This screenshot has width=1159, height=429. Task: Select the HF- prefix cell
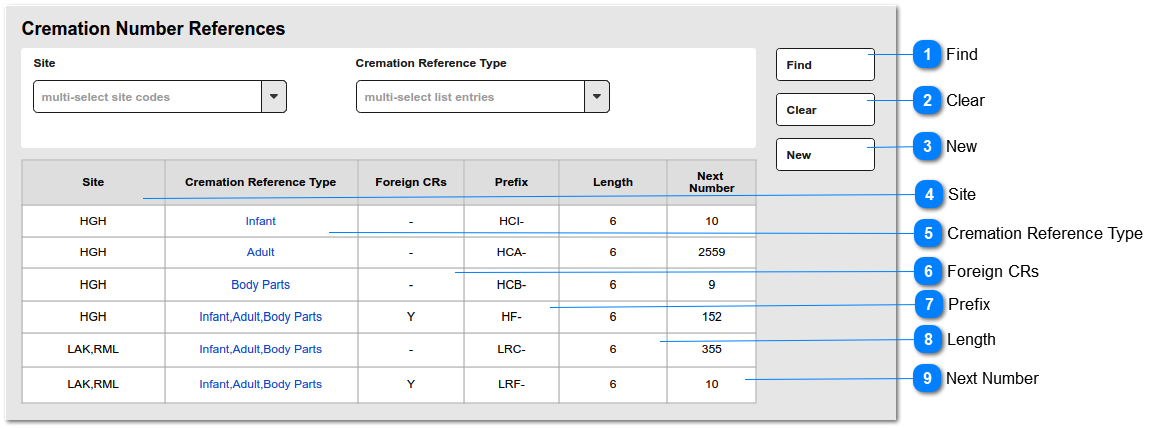coord(511,317)
